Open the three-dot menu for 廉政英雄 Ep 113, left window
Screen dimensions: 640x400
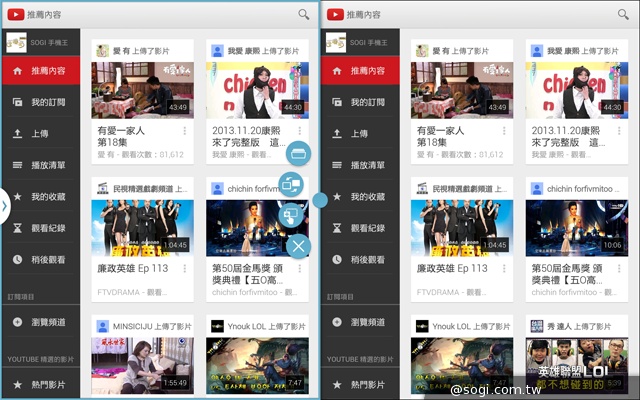(x=185, y=269)
